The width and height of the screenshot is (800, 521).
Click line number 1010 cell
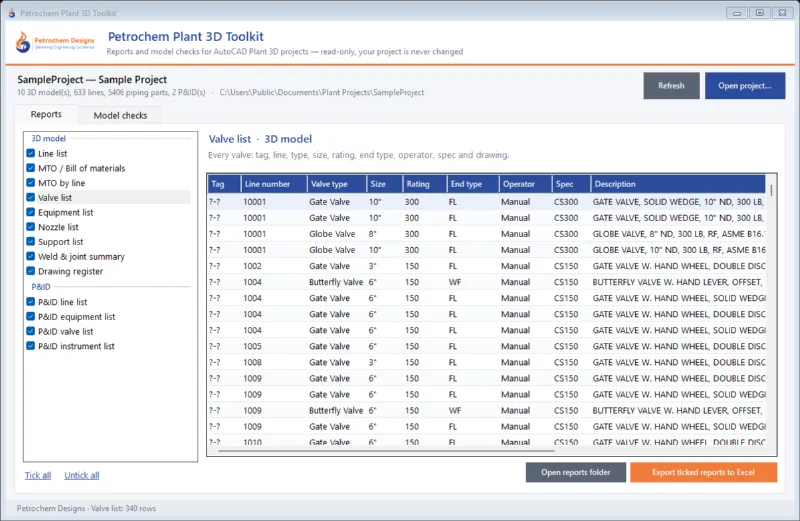(x=253, y=442)
